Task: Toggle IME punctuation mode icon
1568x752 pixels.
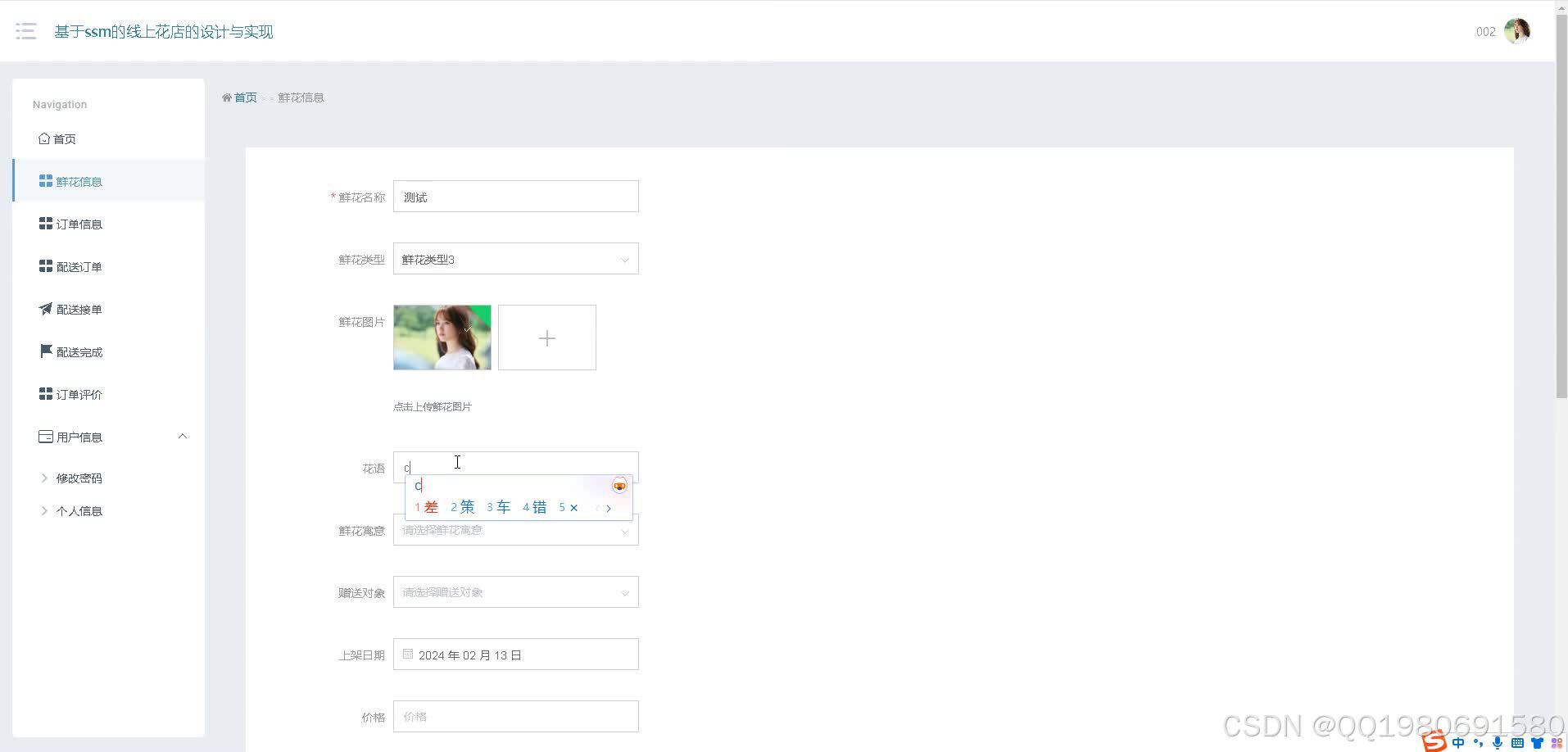Action: point(1478,742)
